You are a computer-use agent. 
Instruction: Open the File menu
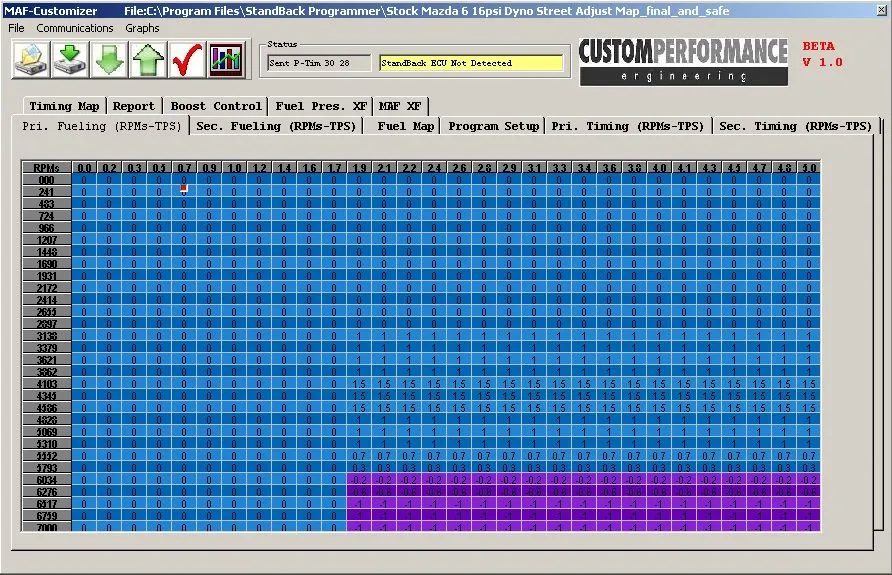coord(16,28)
